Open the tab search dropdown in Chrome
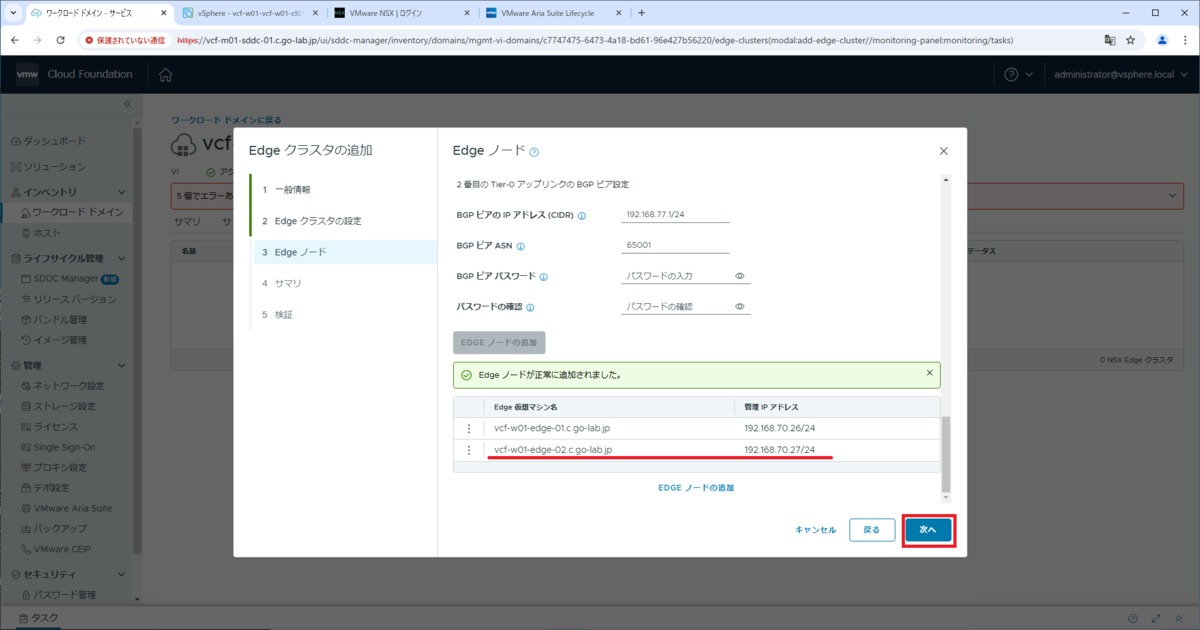Viewport: 1200px width, 630px height. pos(12,13)
